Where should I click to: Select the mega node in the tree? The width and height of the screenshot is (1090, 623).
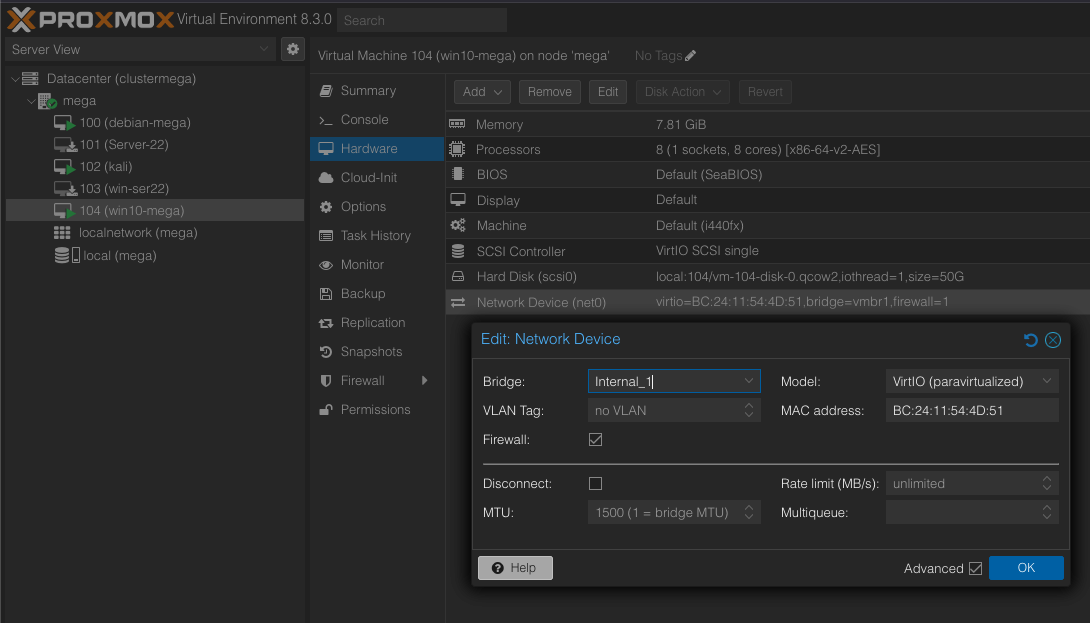[79, 101]
